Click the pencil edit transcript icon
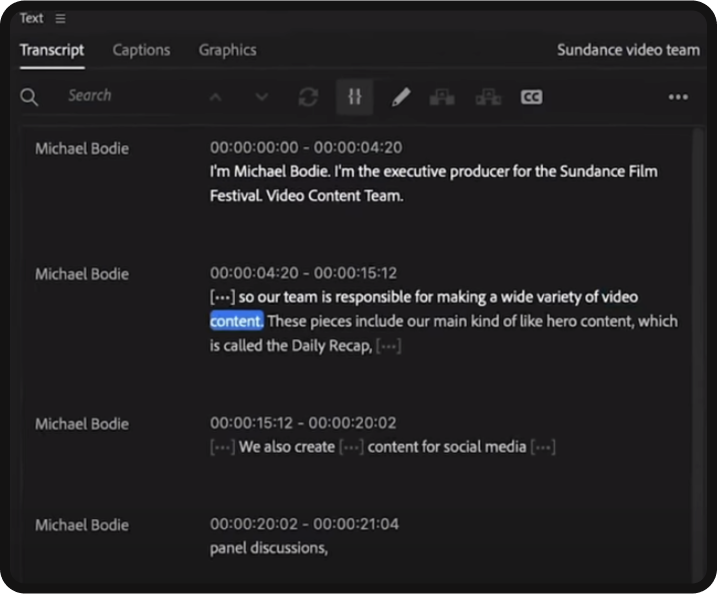This screenshot has height=594, width=717. click(x=400, y=97)
